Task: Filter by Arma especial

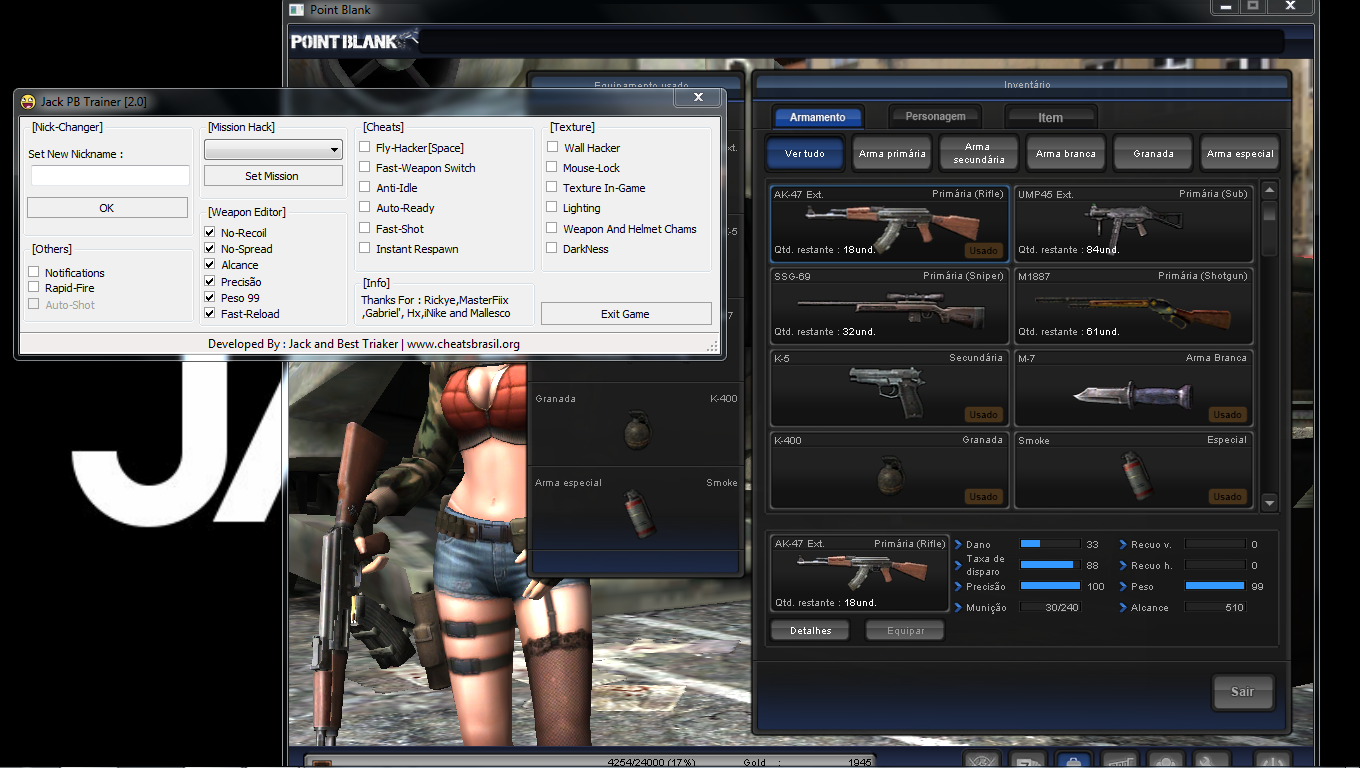Action: (x=1240, y=153)
